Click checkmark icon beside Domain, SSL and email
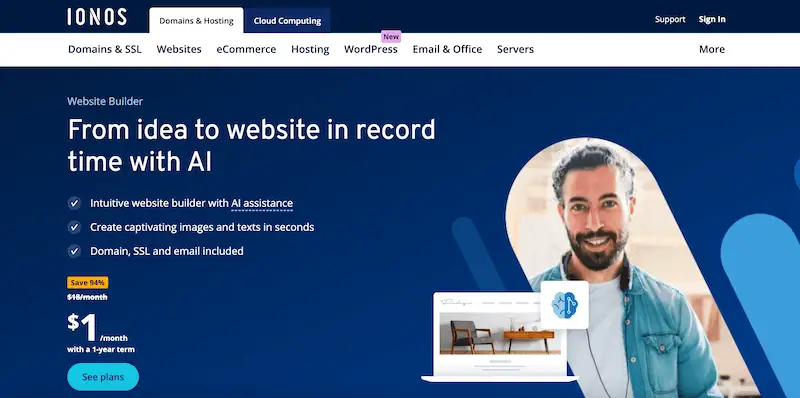Viewport: 800px width, 398px height. (x=74, y=251)
